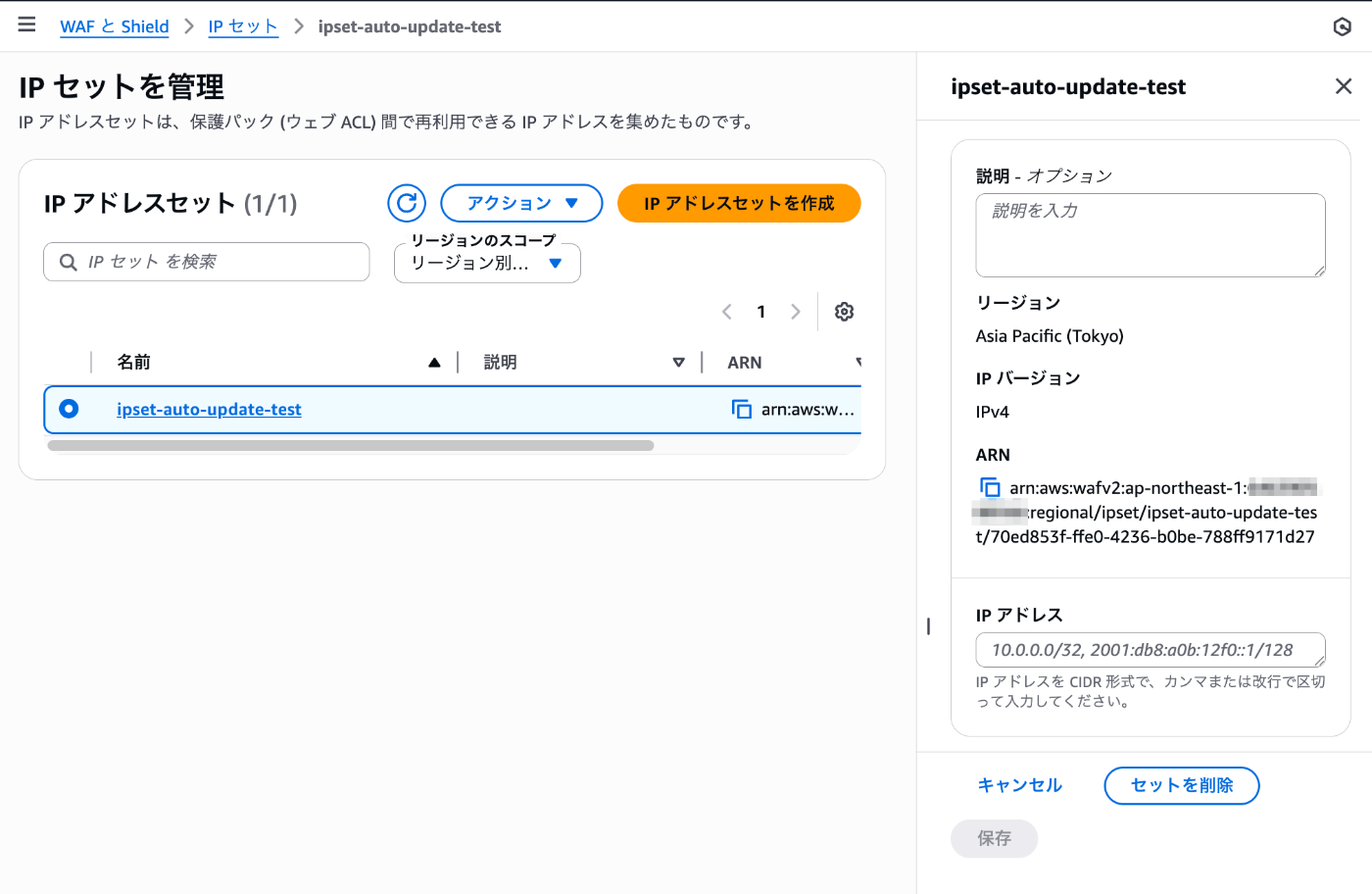
Task: Click the horizontal scrollbar below the table
Action: (350, 445)
